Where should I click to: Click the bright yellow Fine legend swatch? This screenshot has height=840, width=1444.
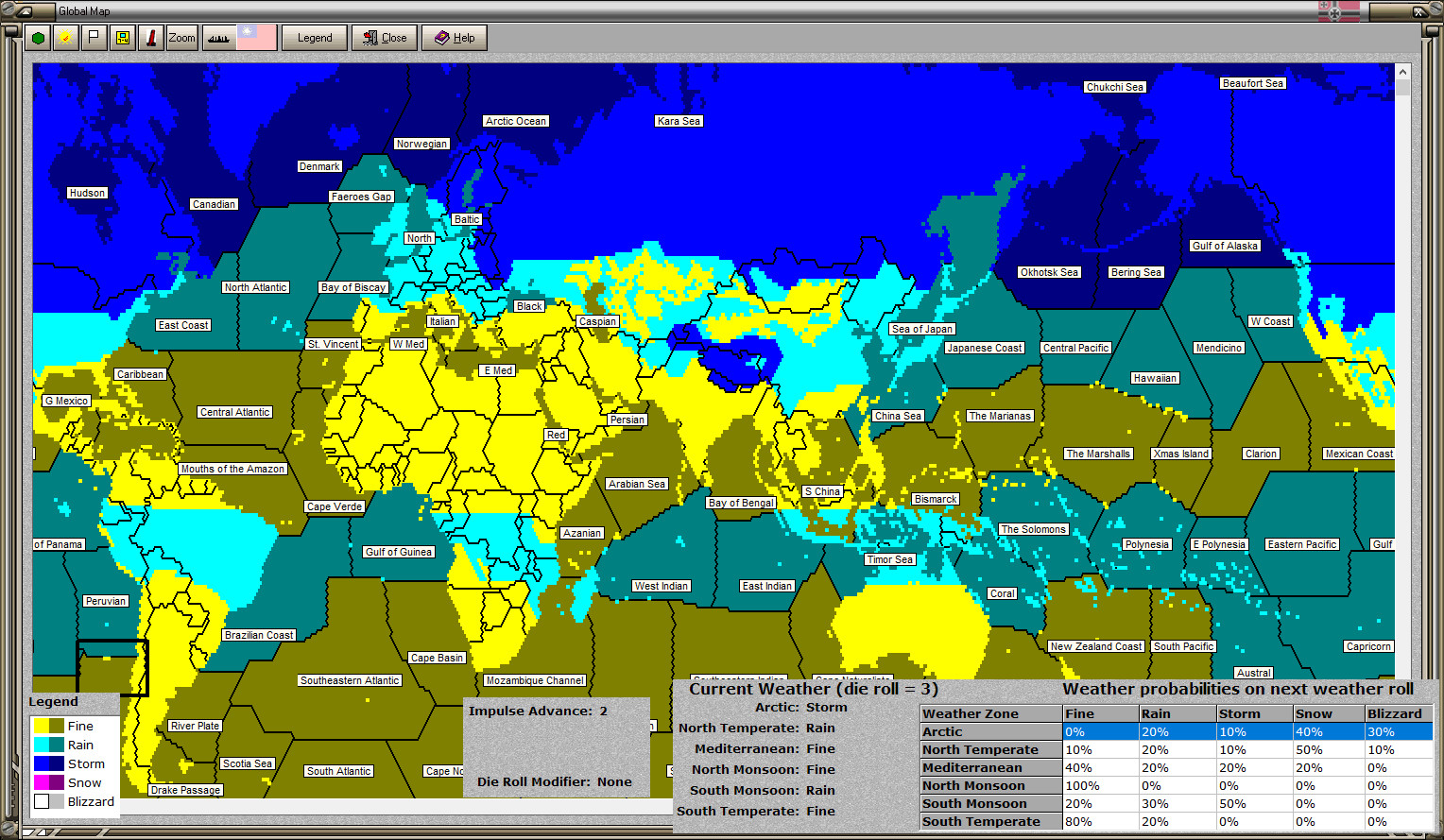click(42, 726)
